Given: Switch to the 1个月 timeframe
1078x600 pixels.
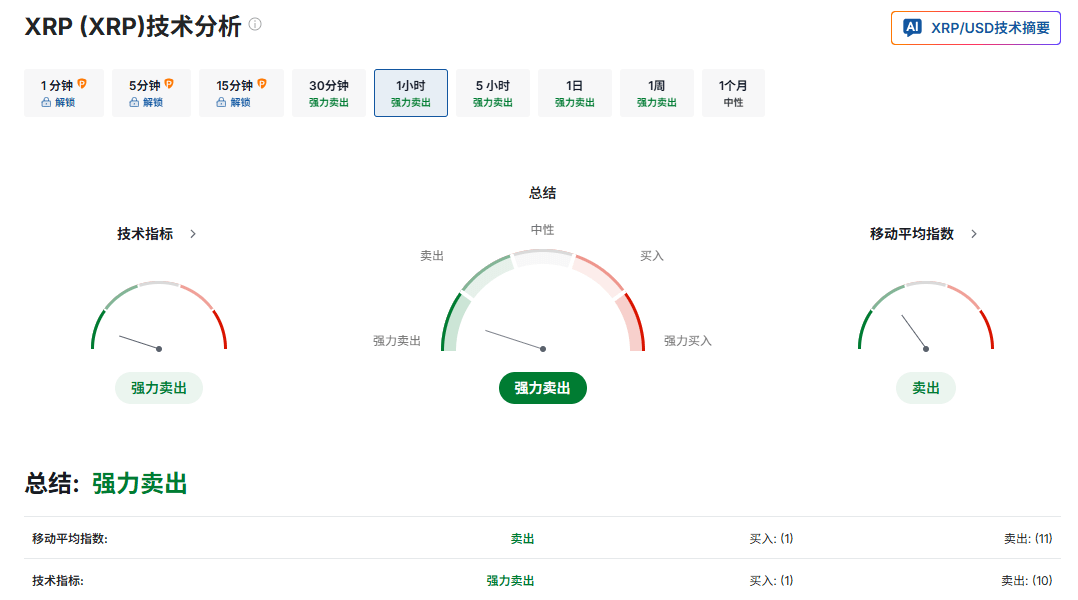Looking at the screenshot, I should (x=733, y=93).
